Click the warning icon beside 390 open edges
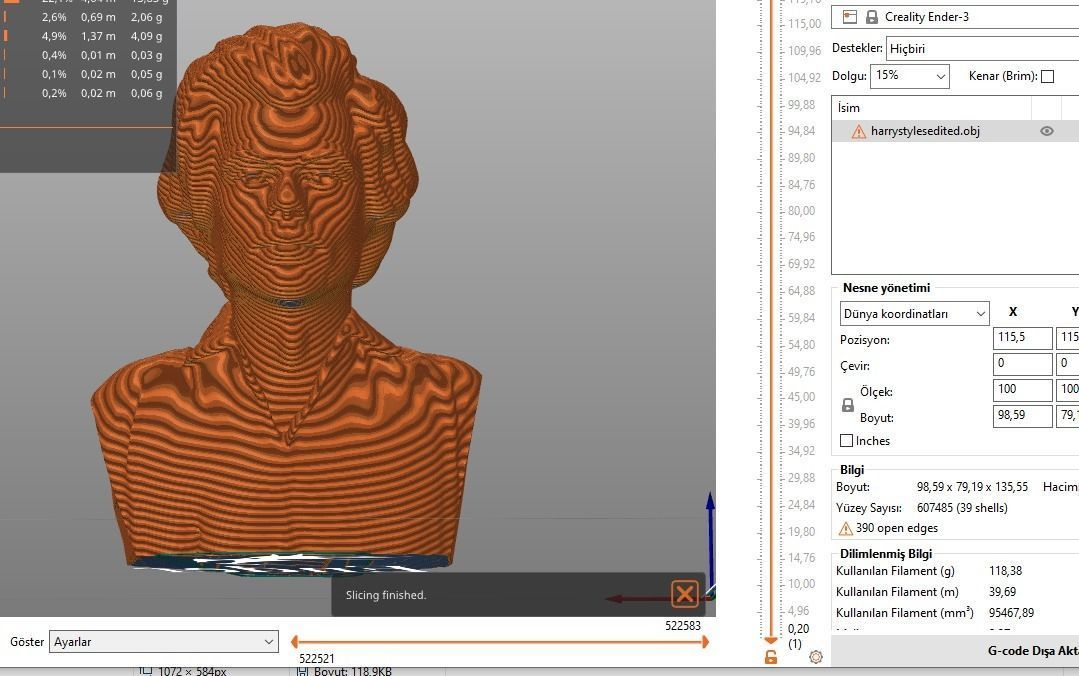The height and width of the screenshot is (676, 1079). point(846,529)
